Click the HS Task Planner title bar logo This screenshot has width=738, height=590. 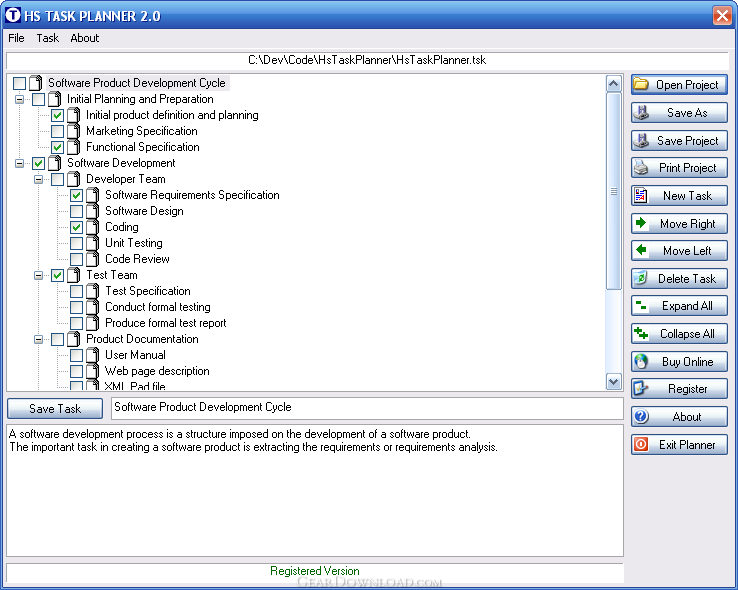click(x=13, y=15)
